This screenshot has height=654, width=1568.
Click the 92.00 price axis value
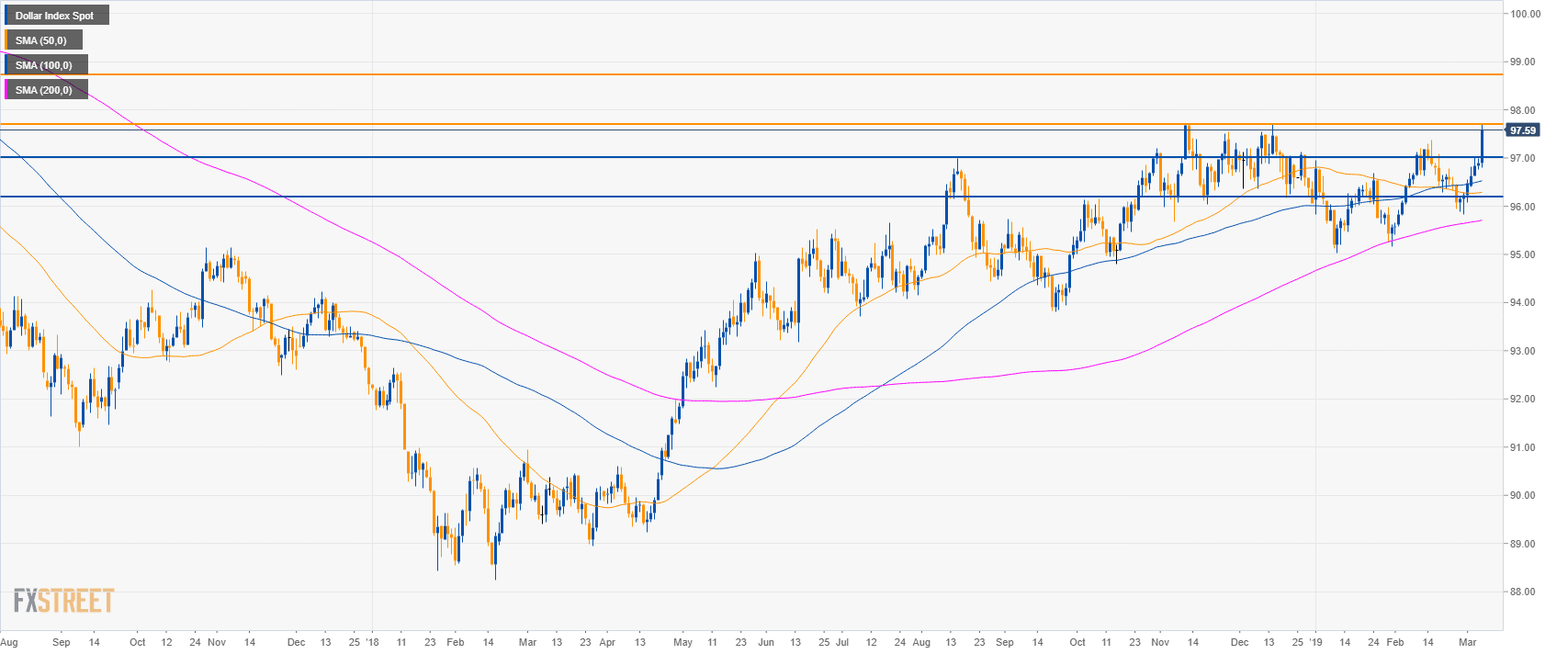tap(1525, 400)
